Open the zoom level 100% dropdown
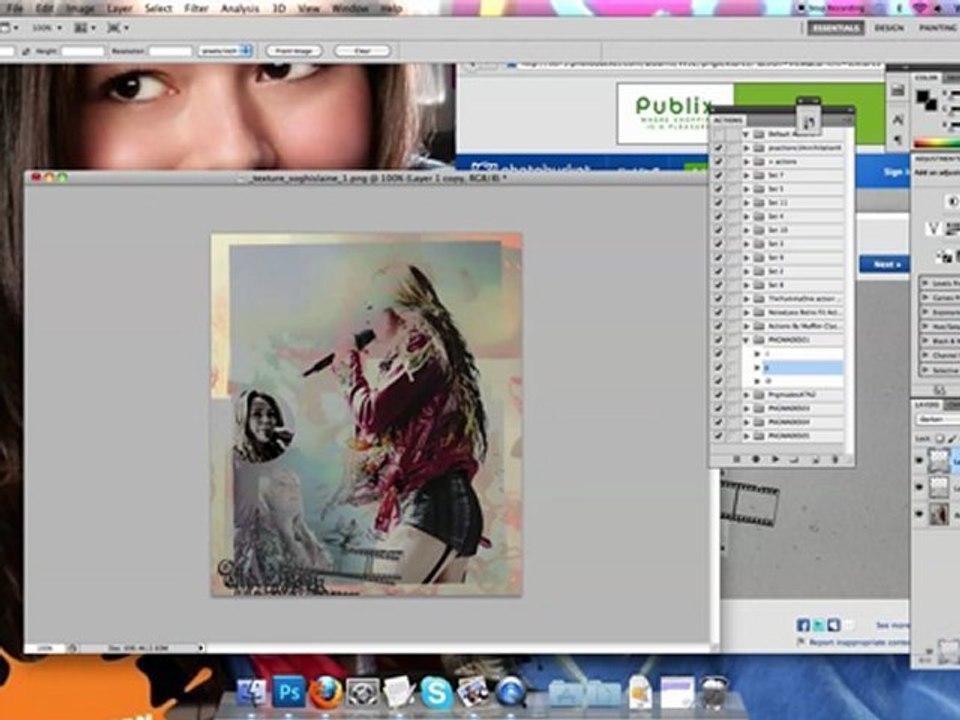The image size is (960, 720). point(47,28)
